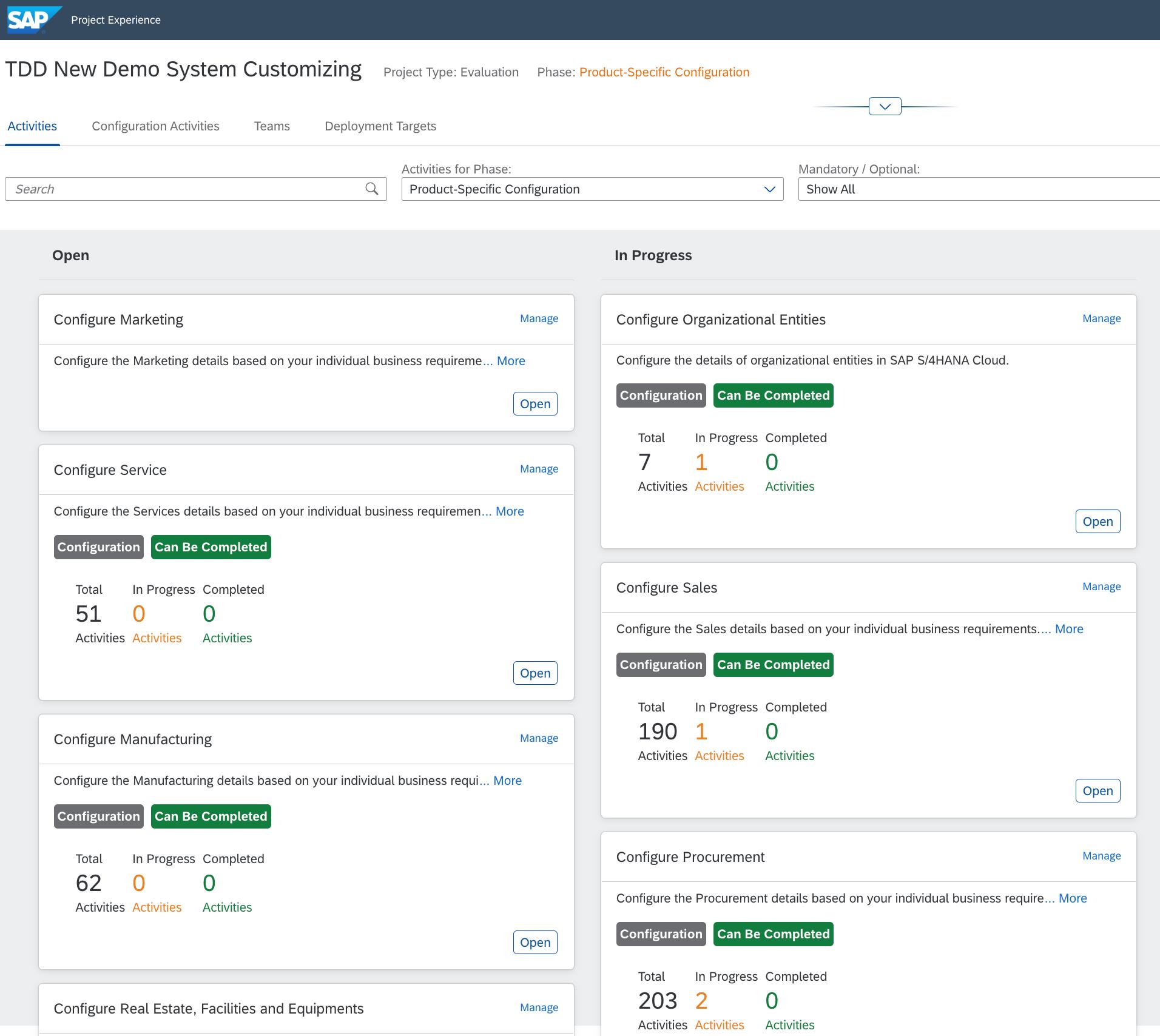Screen dimensions: 1160x1036
Task: Click the TDD New Demo System Customizing title
Action: tap(183, 69)
